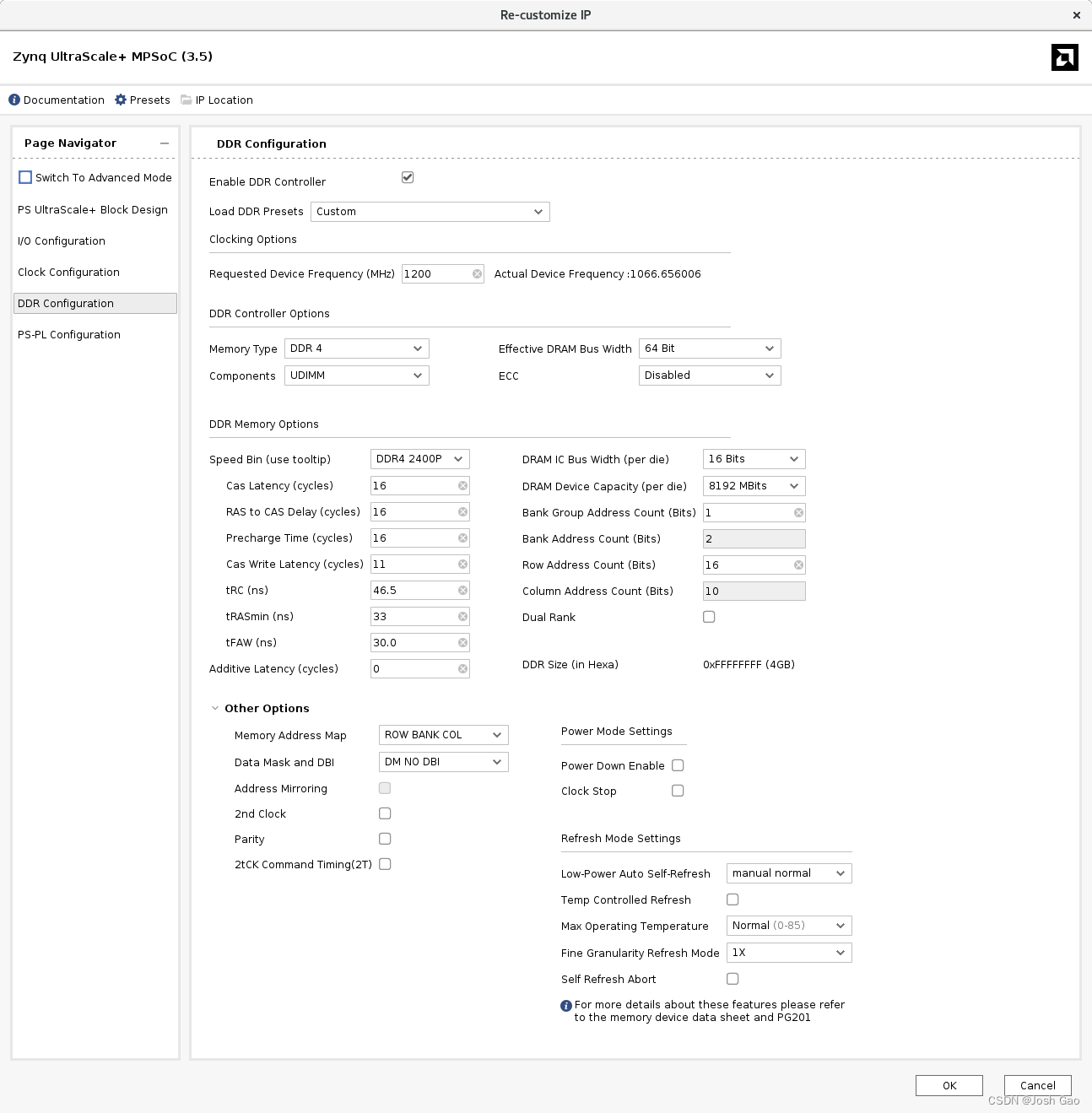Screen dimensions: 1092x1113
Task: Click the refresh features info icon
Action: click(566, 1006)
